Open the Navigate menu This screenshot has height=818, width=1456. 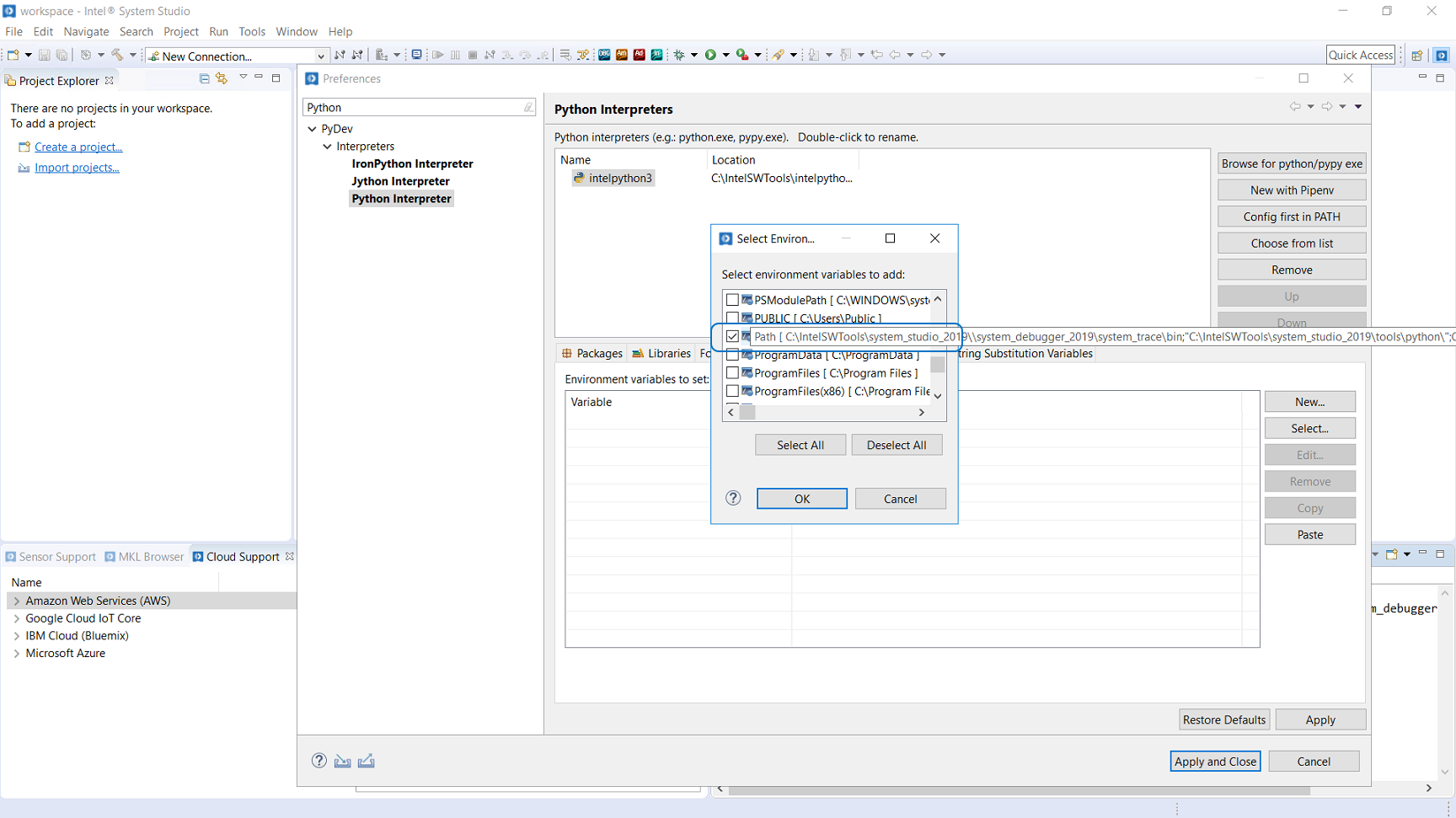click(x=86, y=31)
